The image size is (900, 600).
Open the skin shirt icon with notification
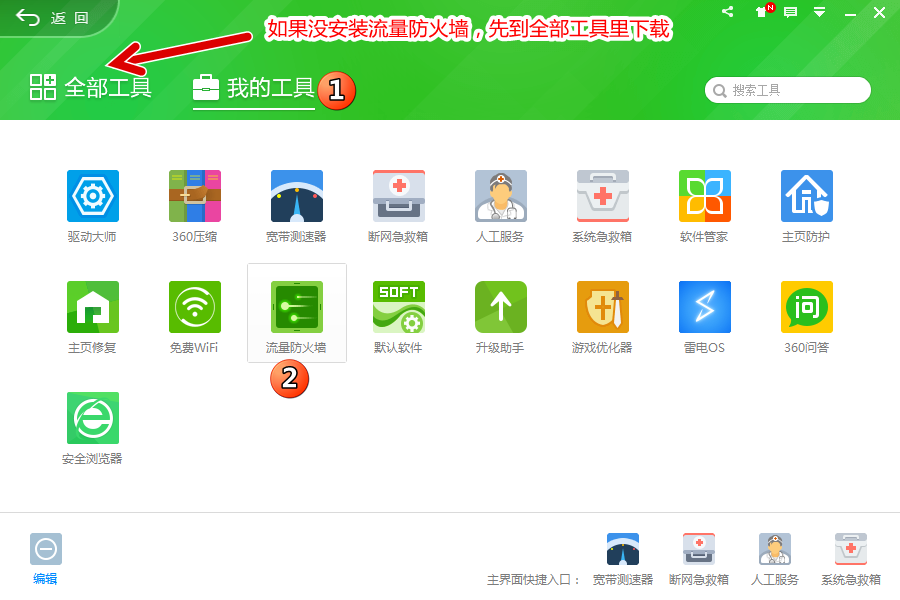click(763, 11)
